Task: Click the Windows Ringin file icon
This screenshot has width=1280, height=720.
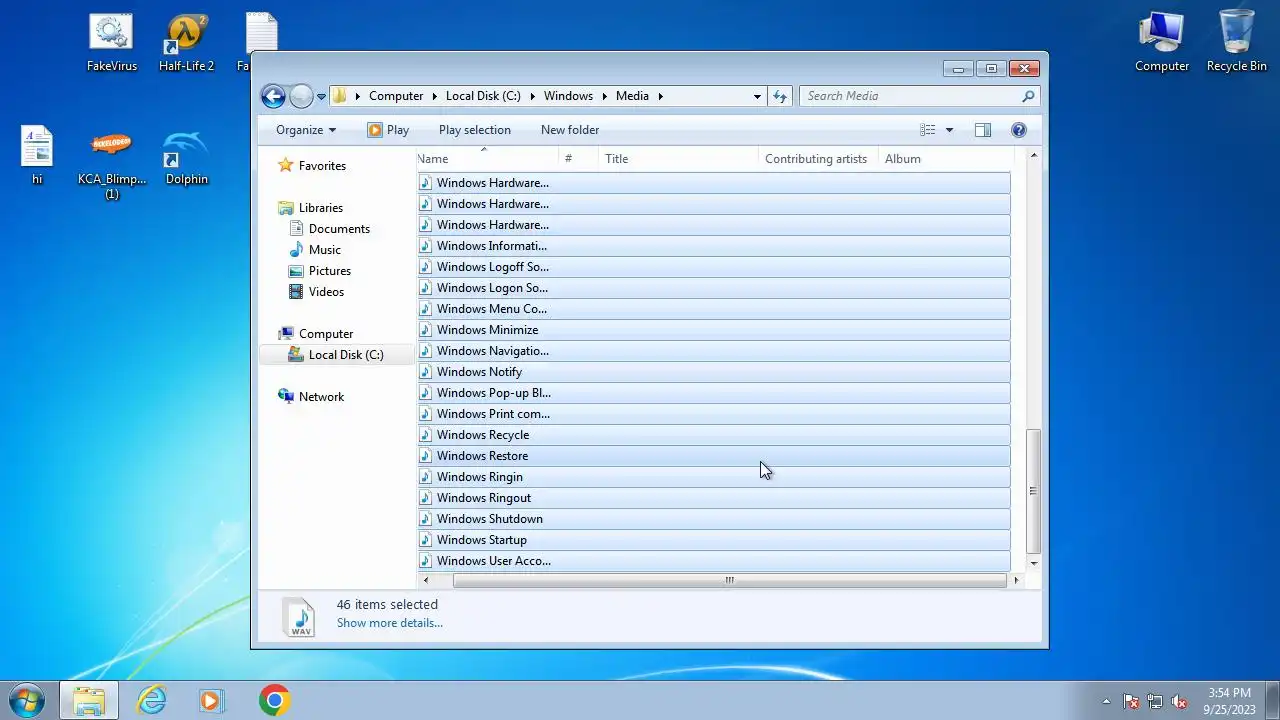Action: 426,477
